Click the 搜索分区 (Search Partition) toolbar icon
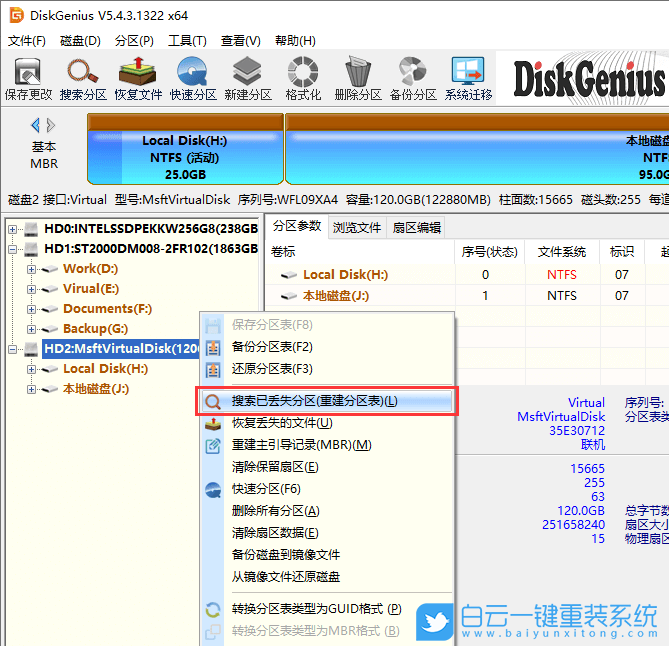Viewport: 669px width, 646px height. [83, 78]
